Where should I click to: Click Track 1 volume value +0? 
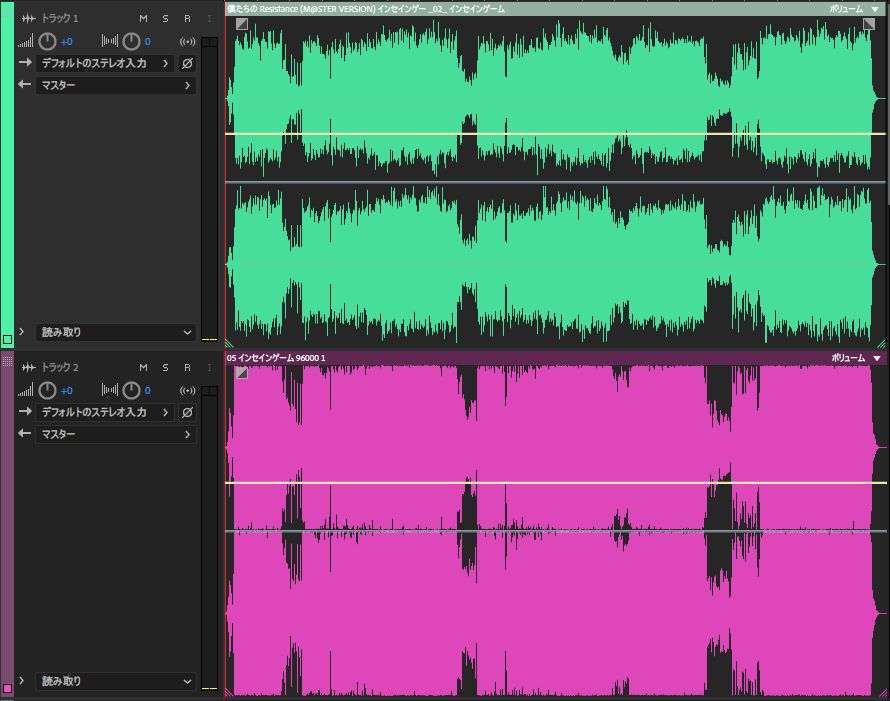66,42
